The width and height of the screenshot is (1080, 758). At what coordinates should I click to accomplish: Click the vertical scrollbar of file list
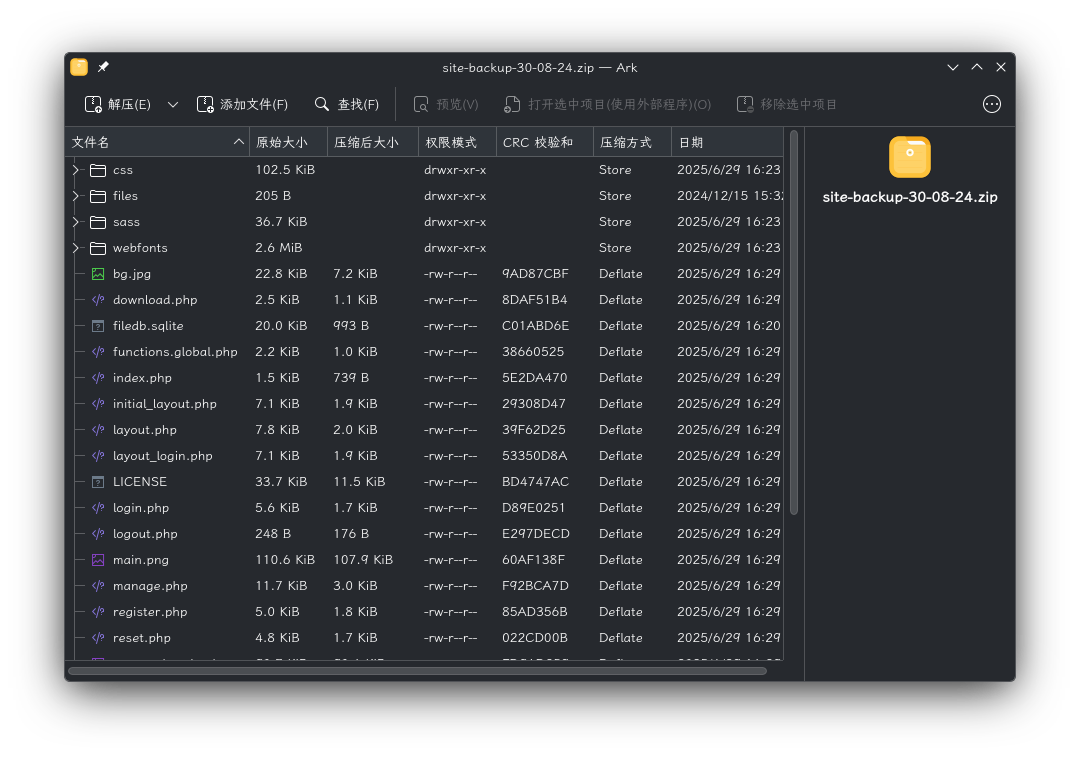click(x=793, y=324)
